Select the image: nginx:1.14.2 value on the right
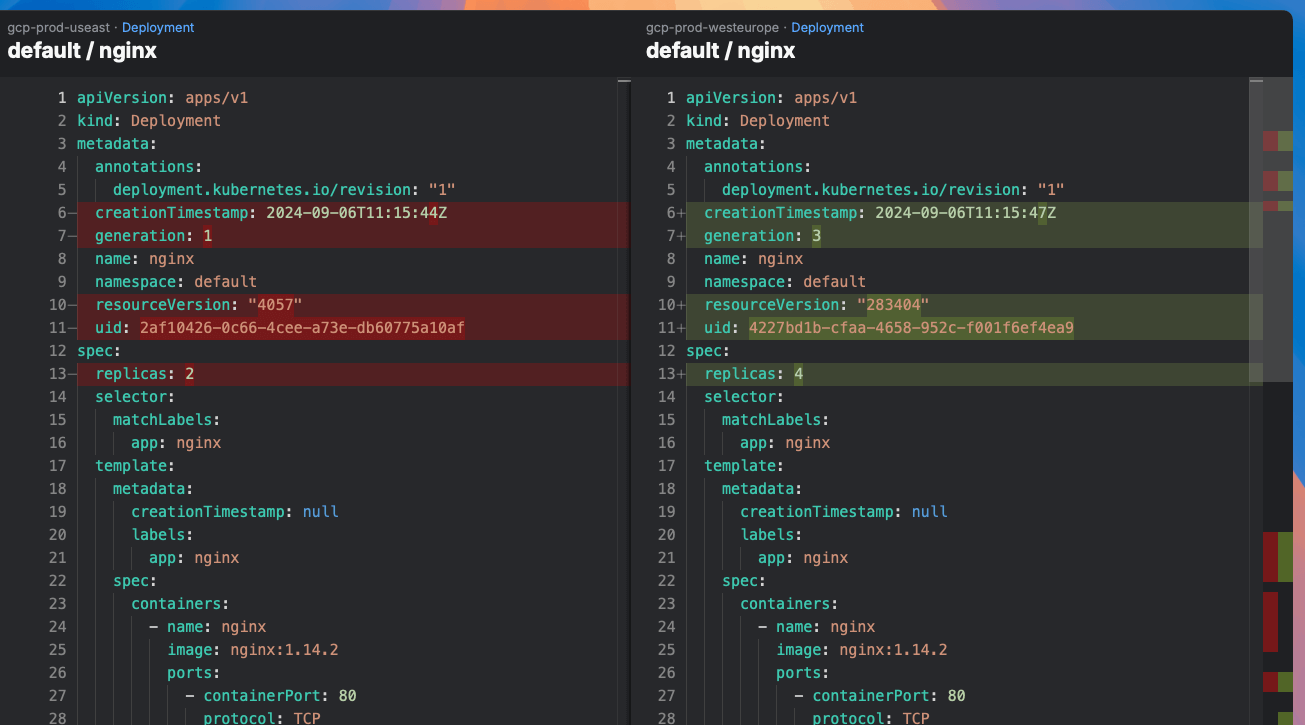The width and height of the screenshot is (1305, 725). point(891,649)
